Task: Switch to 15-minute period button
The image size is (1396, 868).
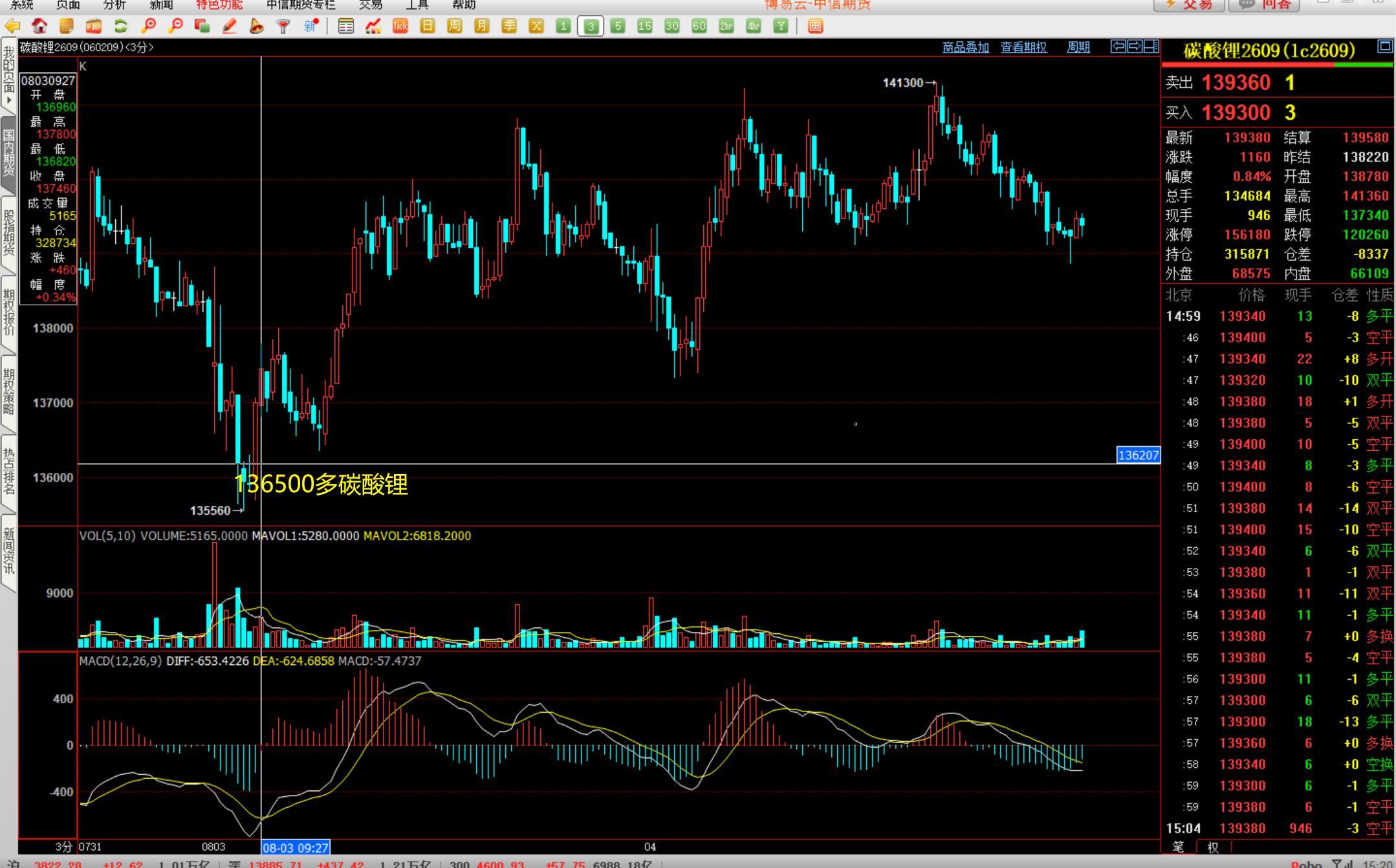Action: tap(645, 26)
